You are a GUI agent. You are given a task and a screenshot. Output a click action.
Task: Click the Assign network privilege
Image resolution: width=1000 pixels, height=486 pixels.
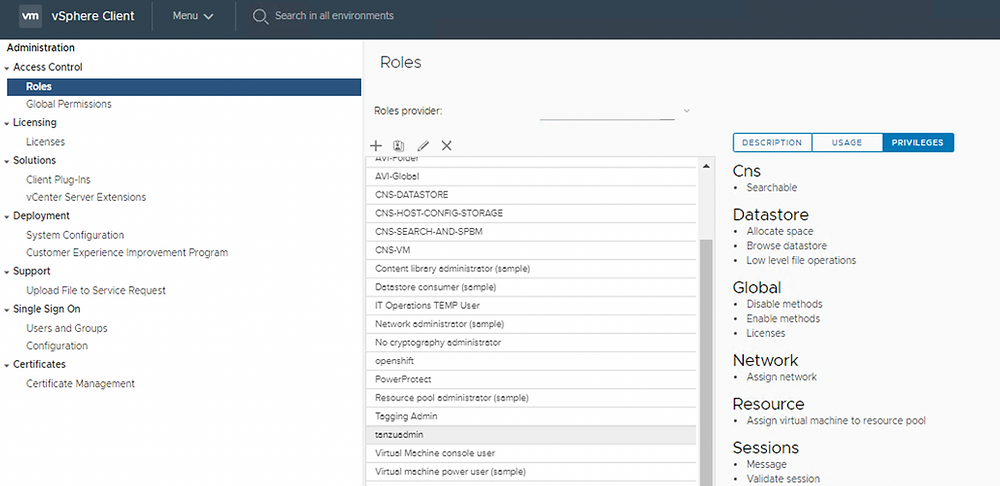pos(782,377)
